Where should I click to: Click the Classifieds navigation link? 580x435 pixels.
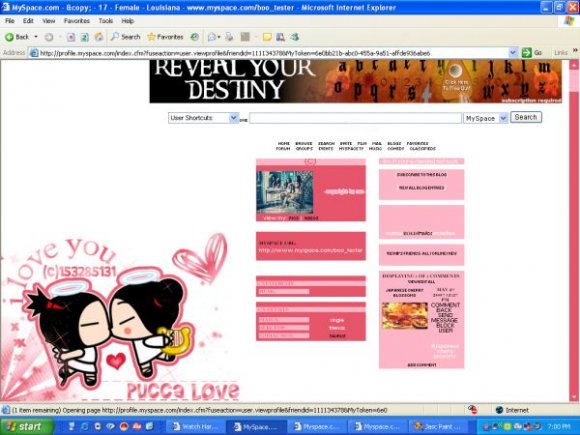[422, 149]
